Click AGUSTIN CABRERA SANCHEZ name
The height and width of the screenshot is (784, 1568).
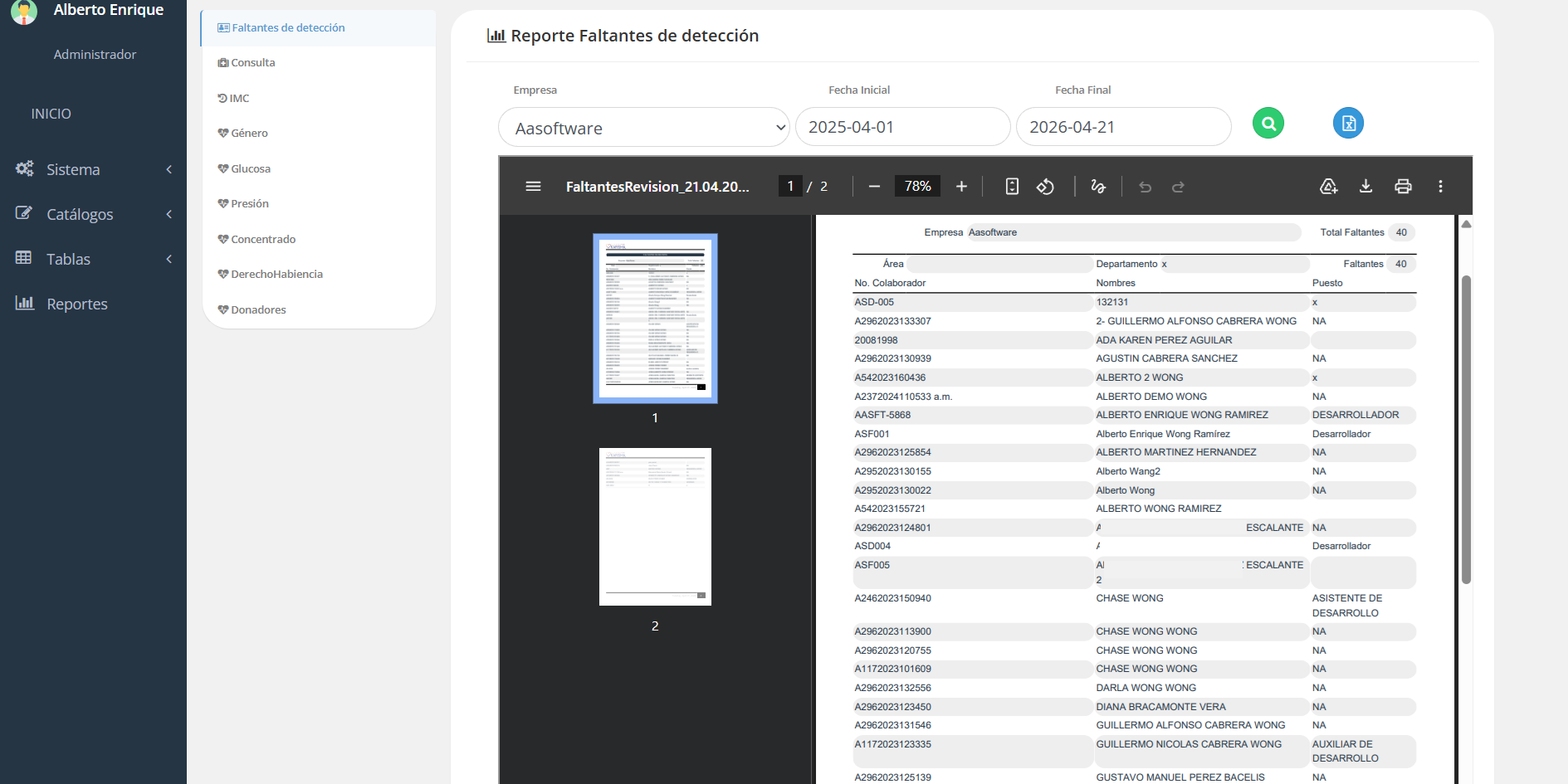click(x=1166, y=358)
